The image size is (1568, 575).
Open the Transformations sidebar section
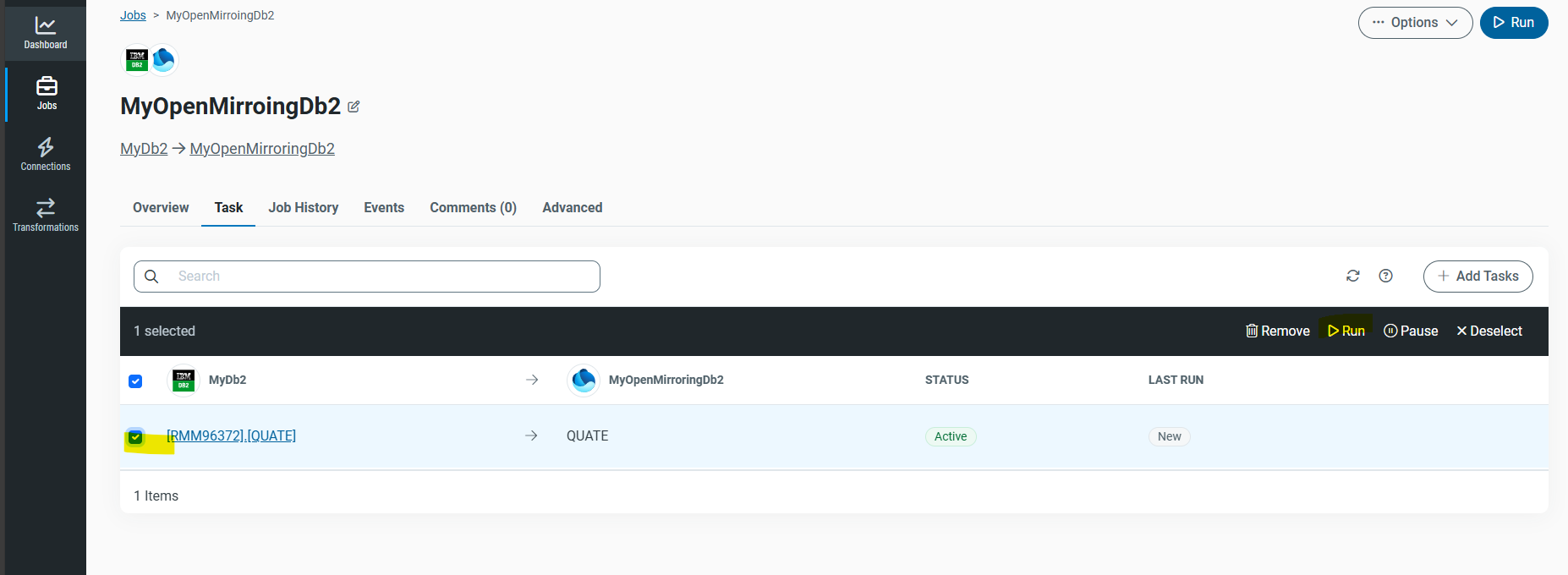point(46,216)
